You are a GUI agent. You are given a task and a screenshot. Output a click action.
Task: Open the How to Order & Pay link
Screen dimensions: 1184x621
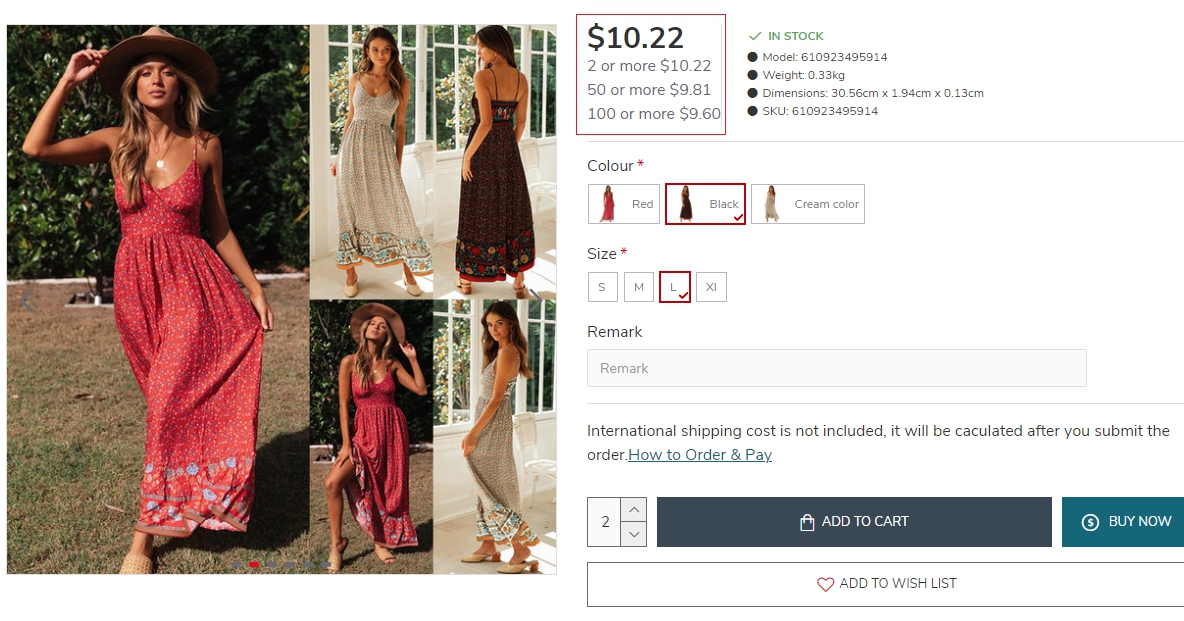(x=700, y=455)
